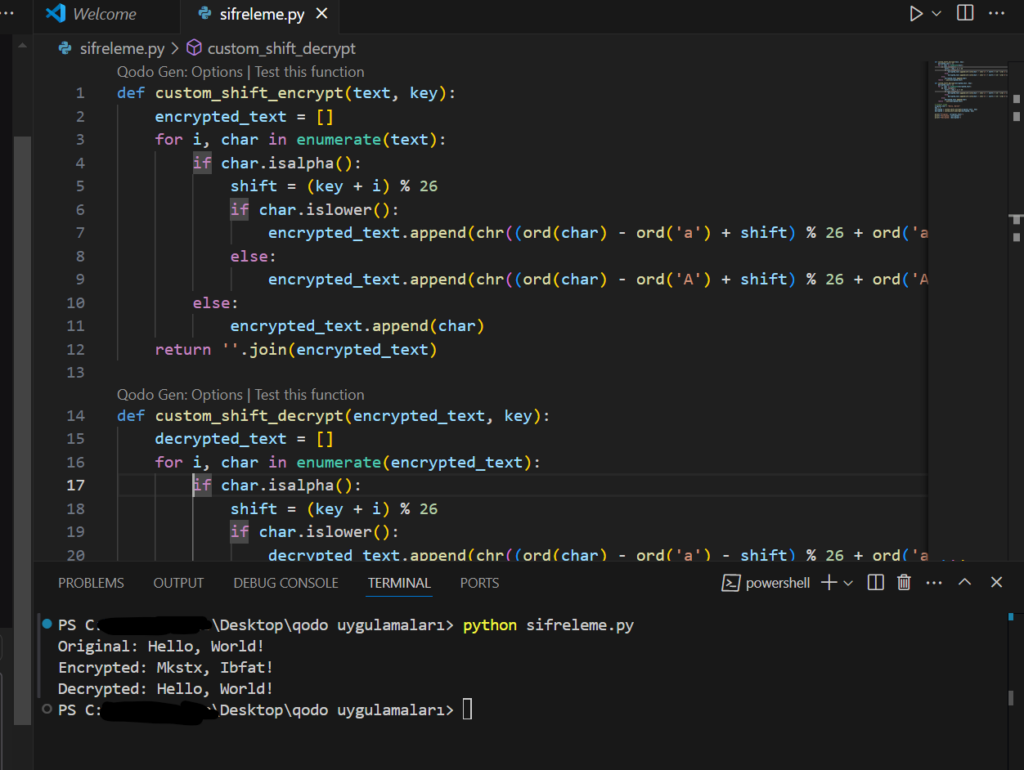Run the Python file with play button
The width and height of the screenshot is (1024, 770).
click(x=916, y=14)
